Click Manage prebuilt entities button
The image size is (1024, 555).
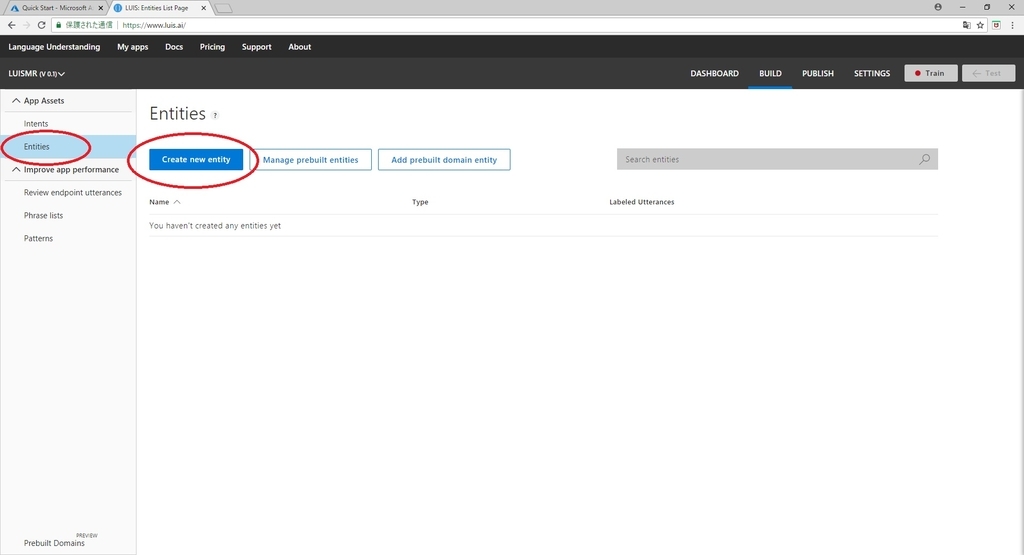click(311, 159)
